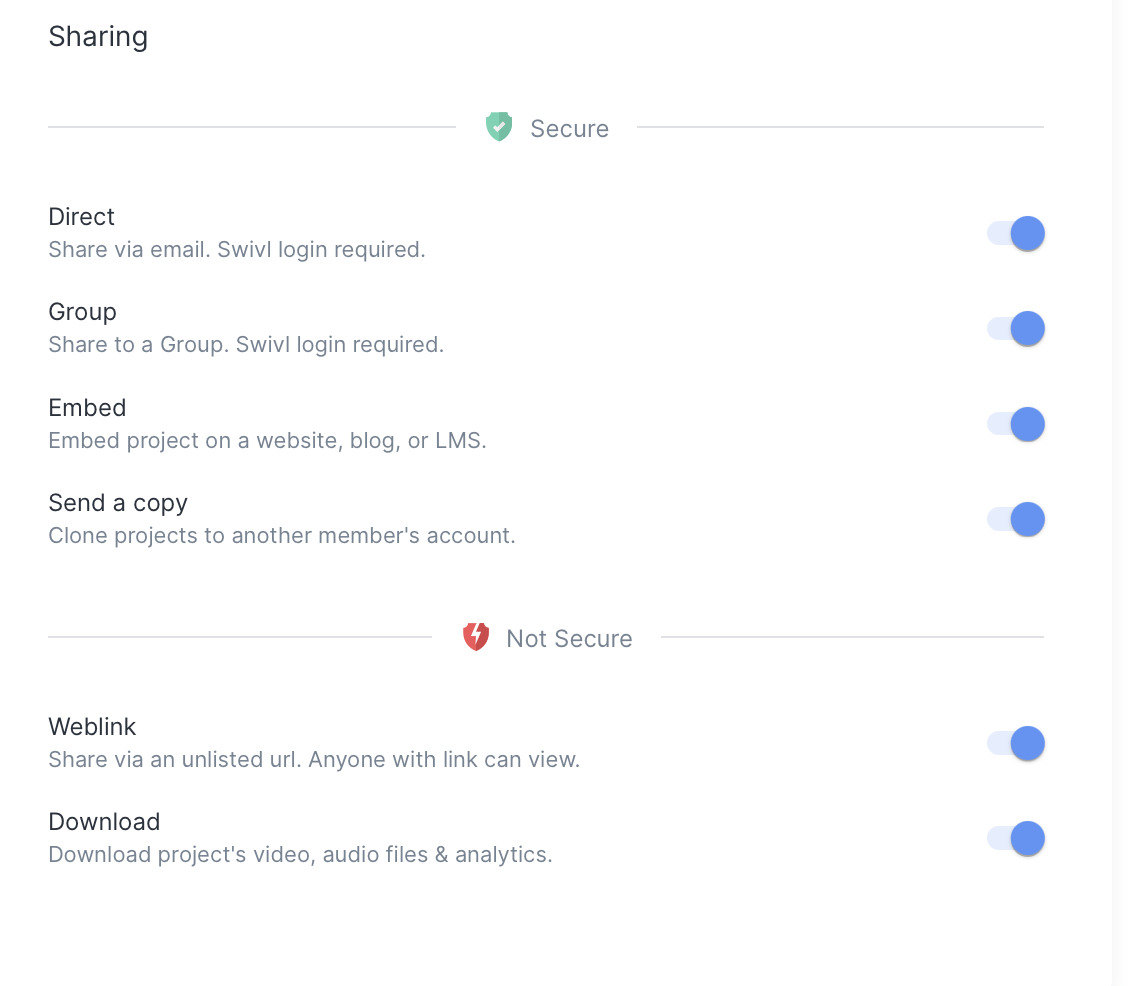Disable the Direct sharing toggle
This screenshot has width=1128, height=986.
1016,234
